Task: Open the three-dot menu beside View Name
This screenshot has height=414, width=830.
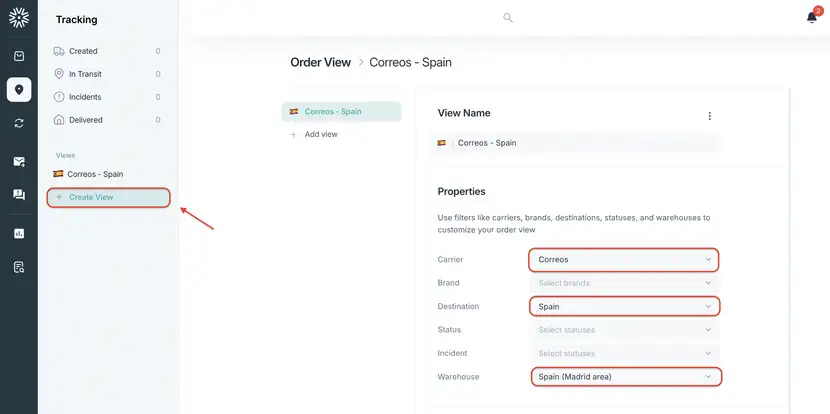Action: [709, 116]
